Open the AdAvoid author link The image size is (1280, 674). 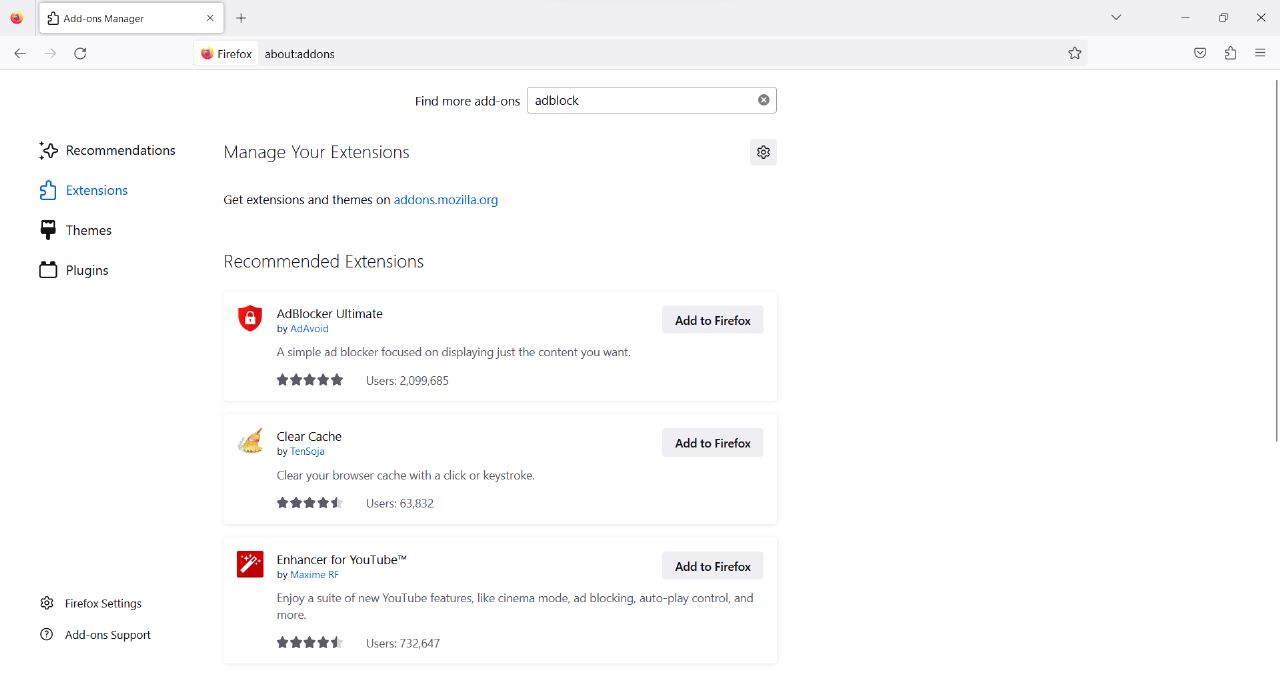[309, 329]
